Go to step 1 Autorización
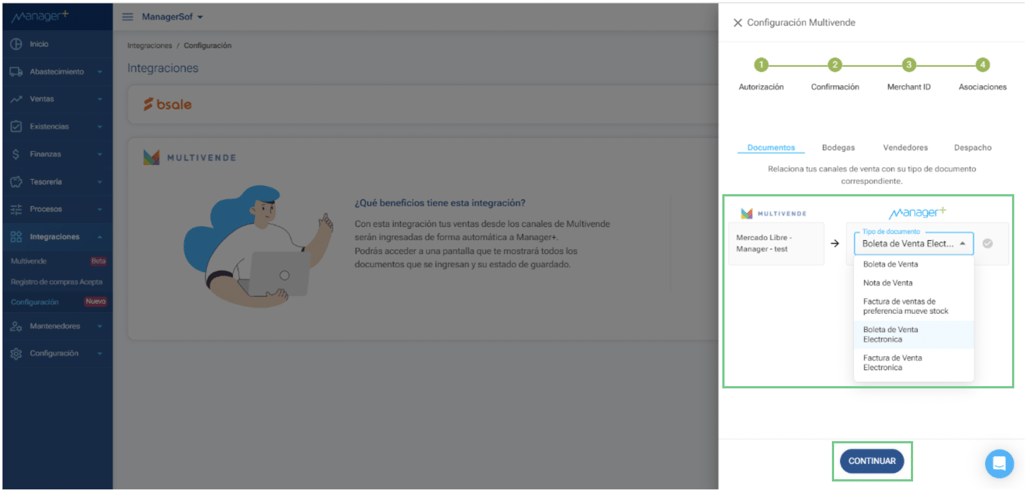1032x493 pixels. coord(761,65)
